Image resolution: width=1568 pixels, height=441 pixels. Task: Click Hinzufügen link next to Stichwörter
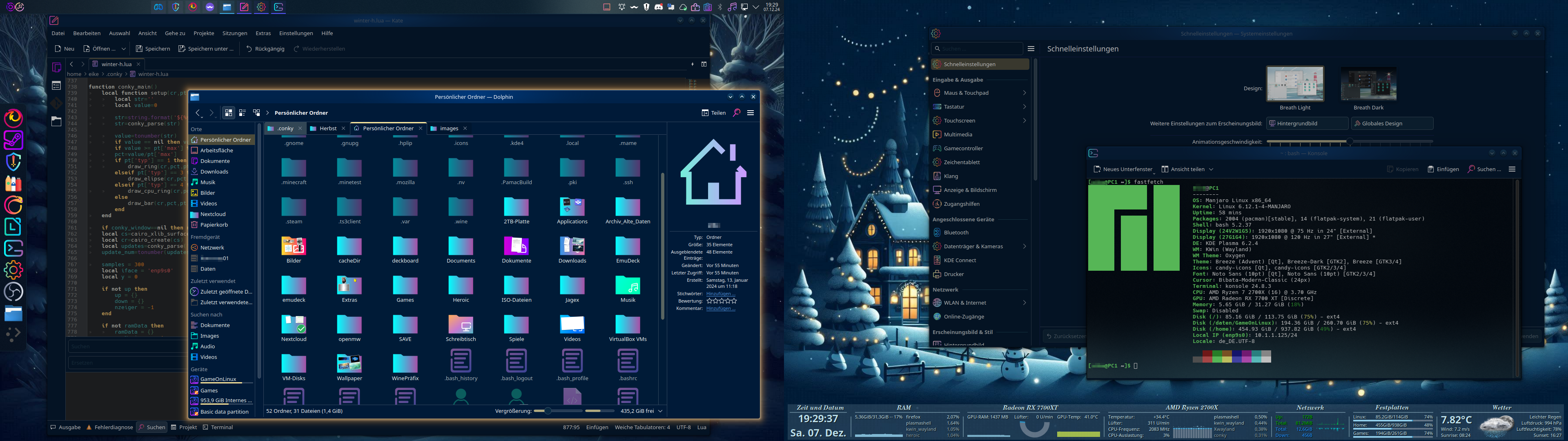pyautogui.click(x=721, y=294)
